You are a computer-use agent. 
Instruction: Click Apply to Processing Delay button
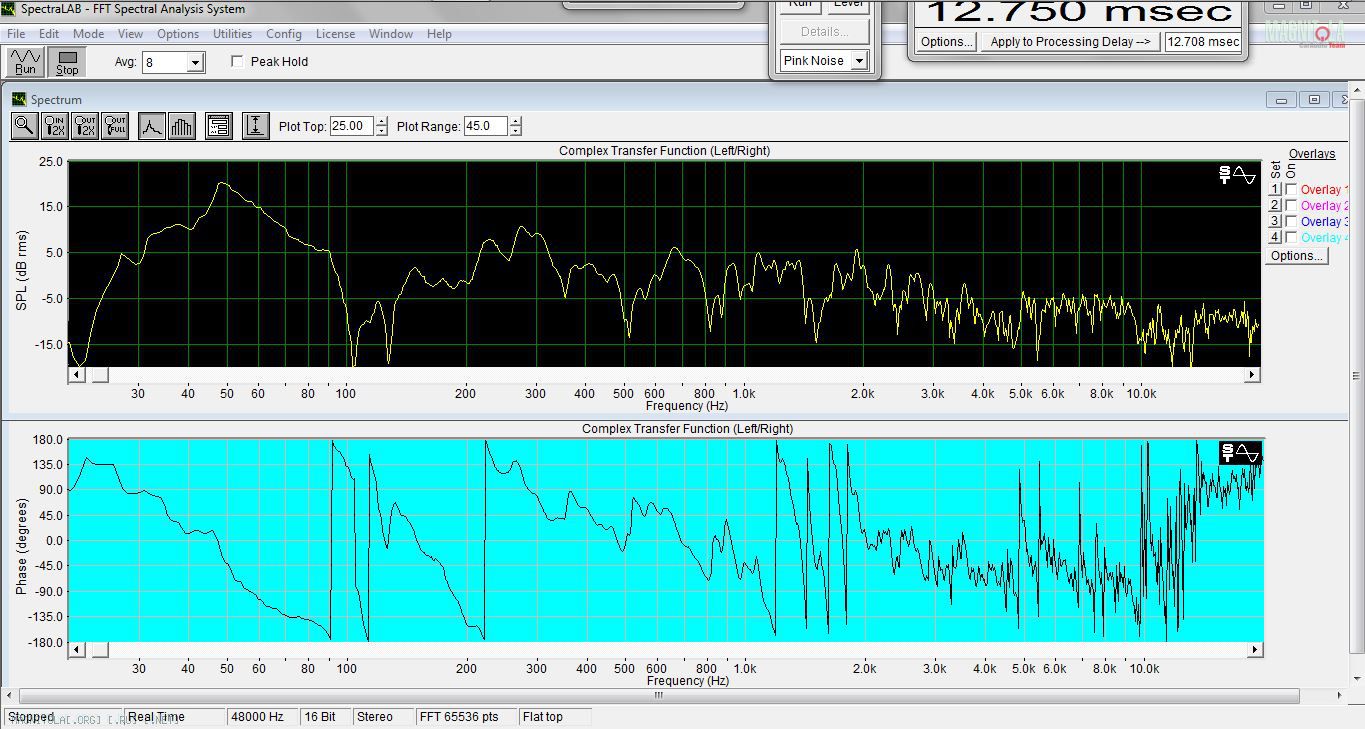tap(1070, 42)
